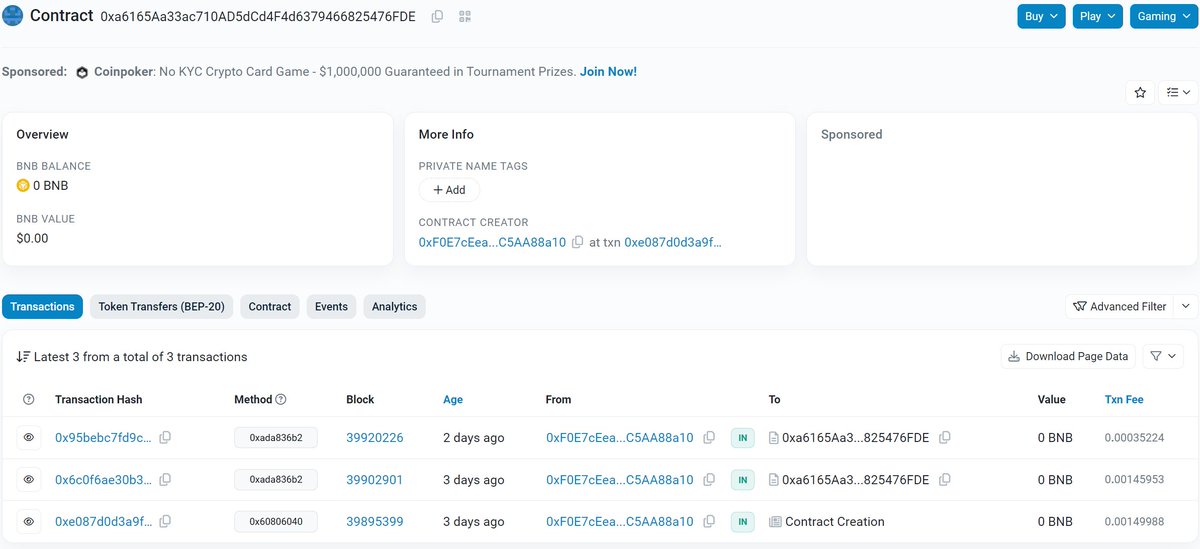Viewport: 1200px width, 549px height.
Task: Click the Join Now sponsored link
Action: 608,72
